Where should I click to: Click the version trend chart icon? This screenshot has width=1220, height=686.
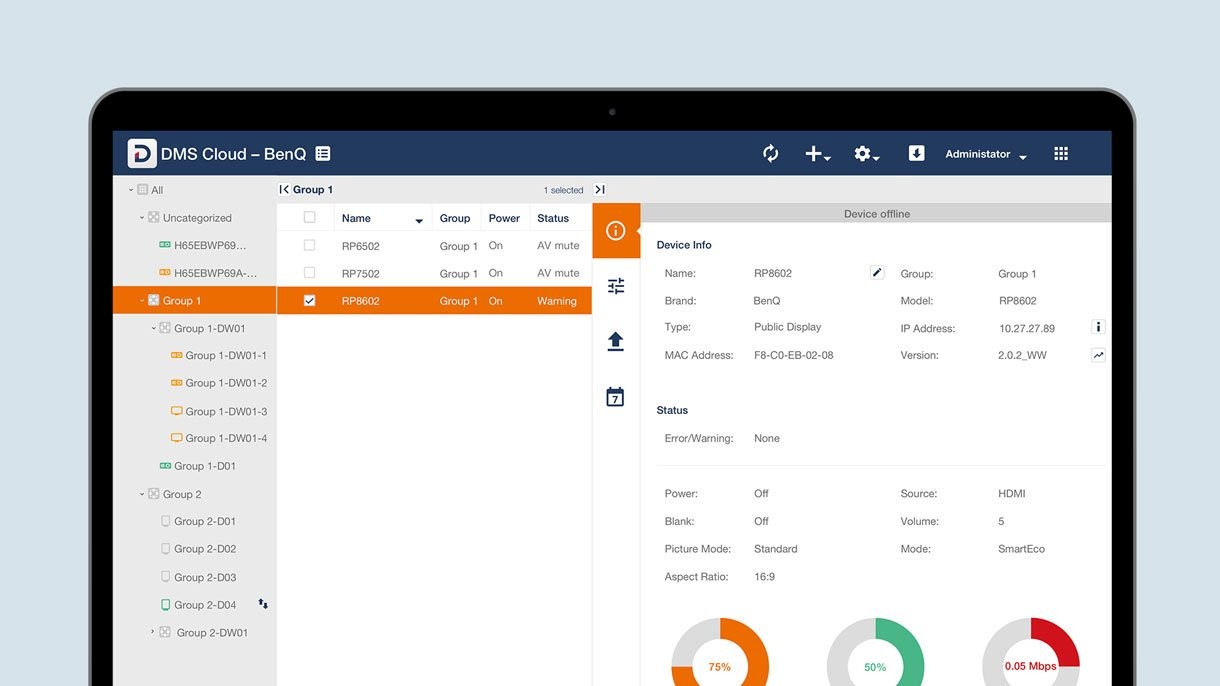pos(1097,355)
